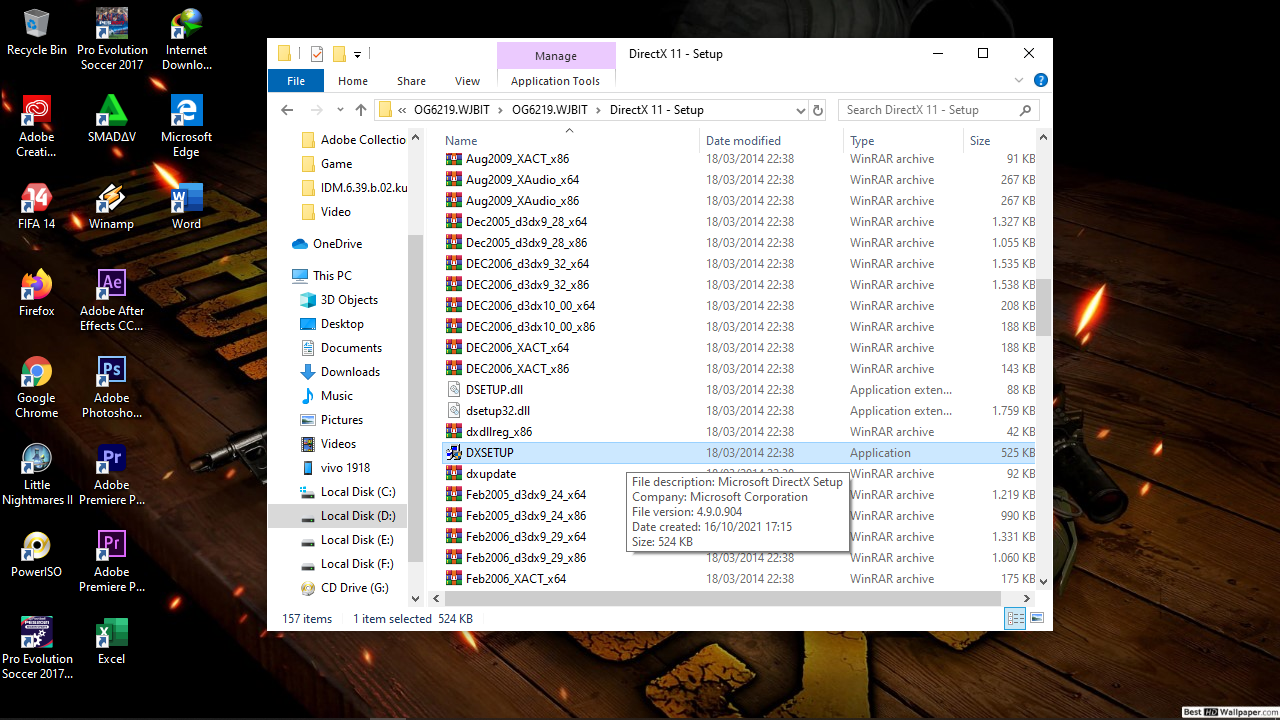Open Microsoft Edge desktop shortcut
1280x720 pixels.
pyautogui.click(x=186, y=126)
